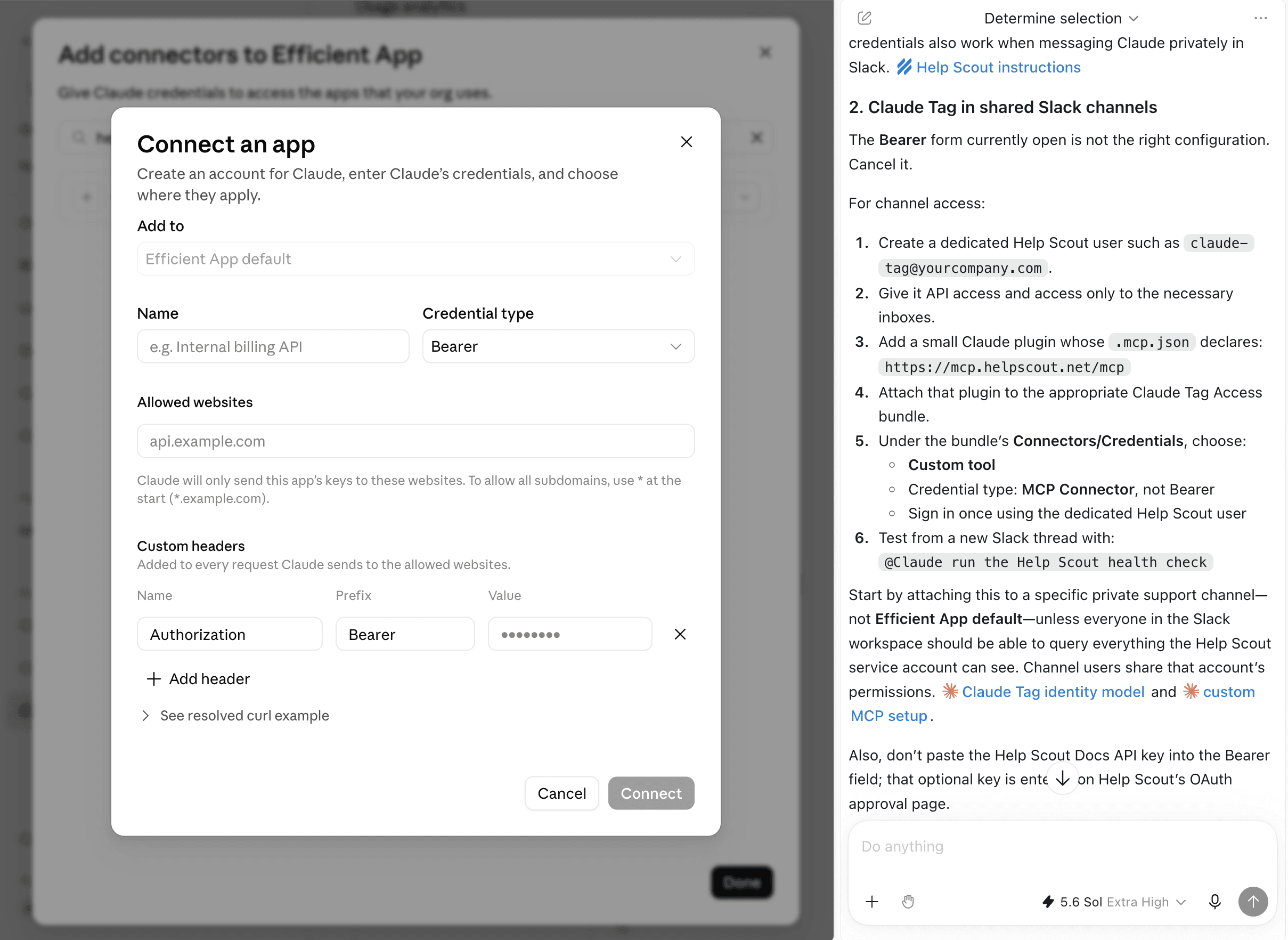Viewport: 1288px width, 940px height.
Task: Click the send message arrow button
Action: 1253,902
